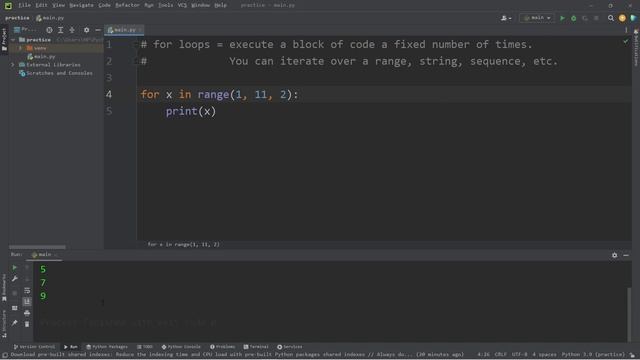This screenshot has height=360, width=640.
Task: Click Python 3.9 interpreter in status bar
Action: click(x=593, y=355)
